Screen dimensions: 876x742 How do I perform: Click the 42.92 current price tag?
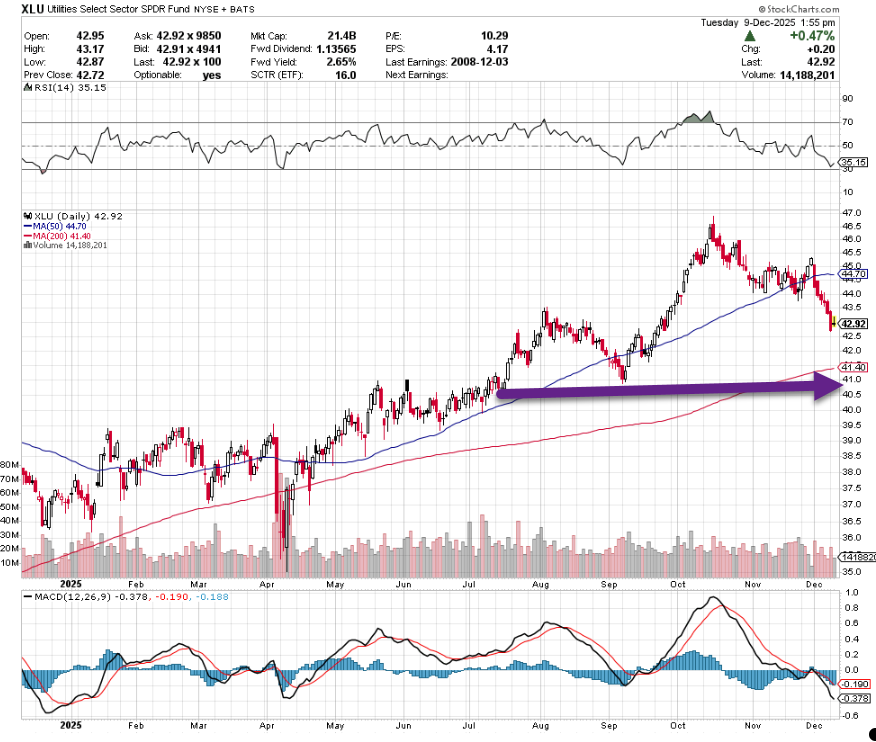click(853, 324)
